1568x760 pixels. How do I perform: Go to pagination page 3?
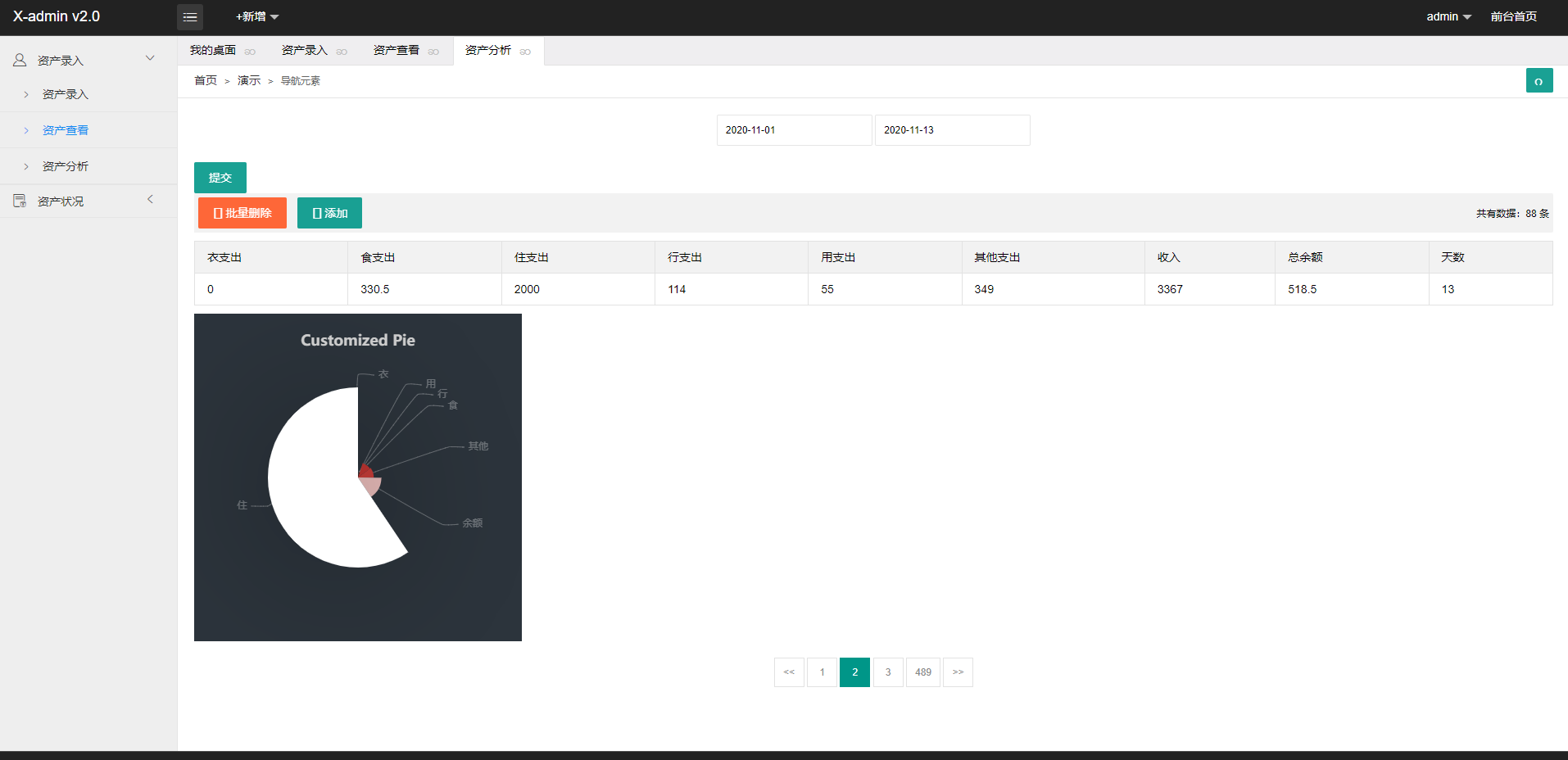click(888, 672)
